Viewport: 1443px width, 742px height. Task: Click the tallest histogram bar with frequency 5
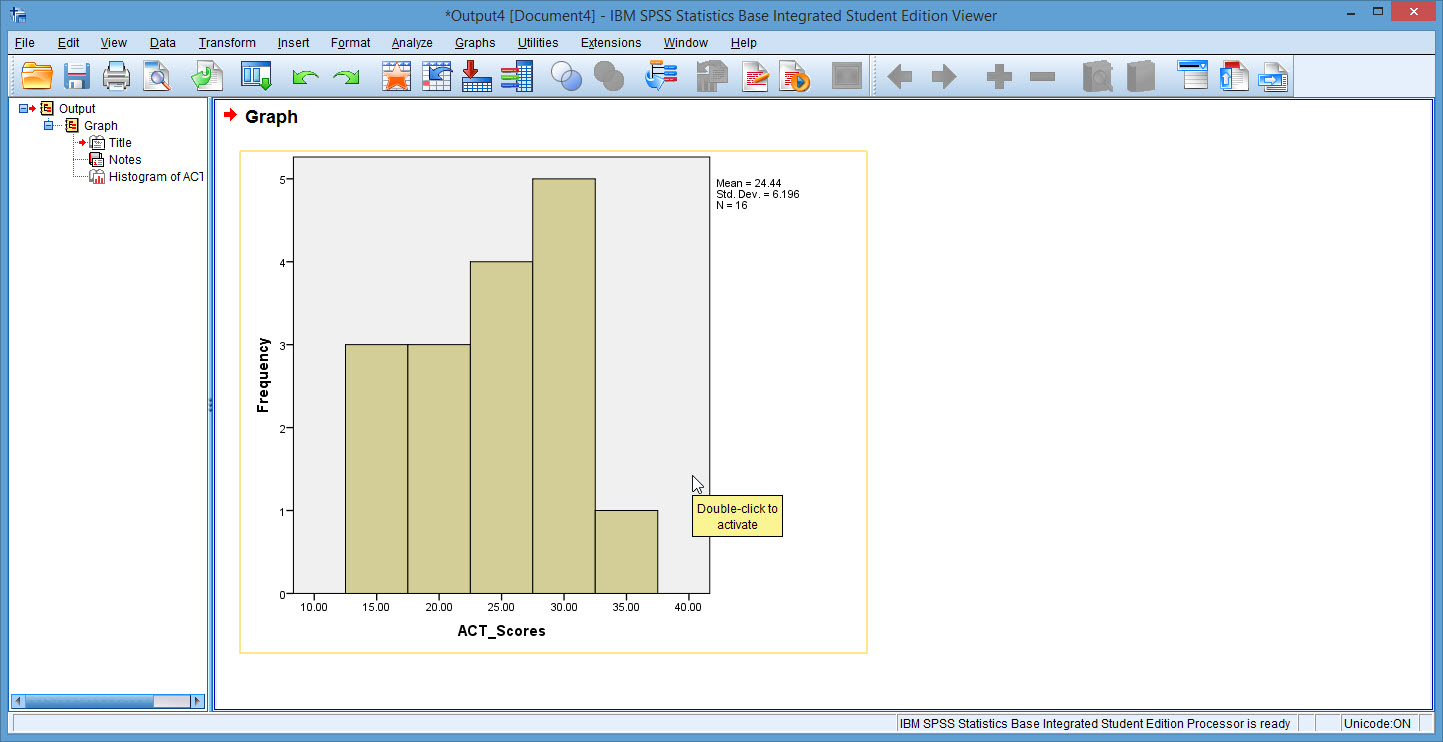(564, 386)
